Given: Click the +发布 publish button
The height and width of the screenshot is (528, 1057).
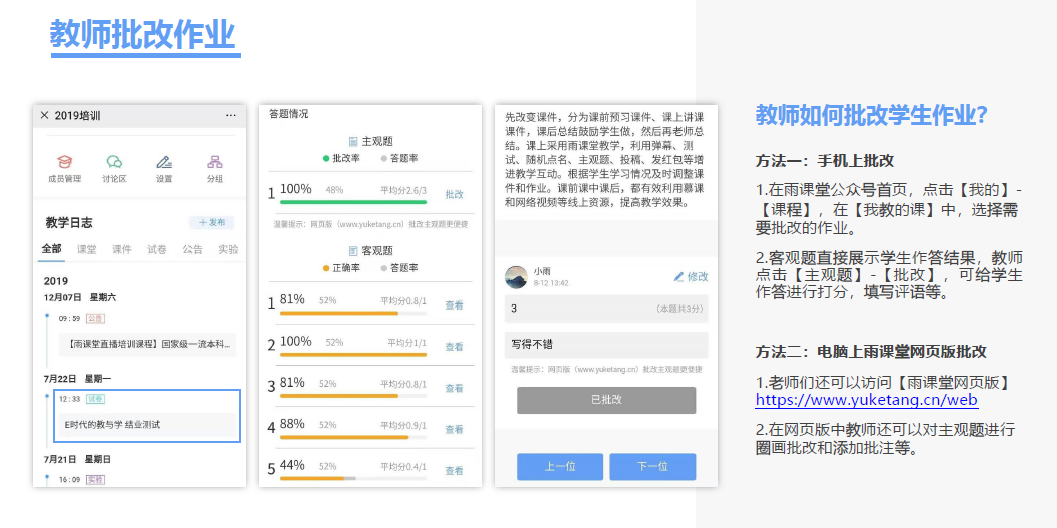Looking at the screenshot, I should [x=212, y=223].
